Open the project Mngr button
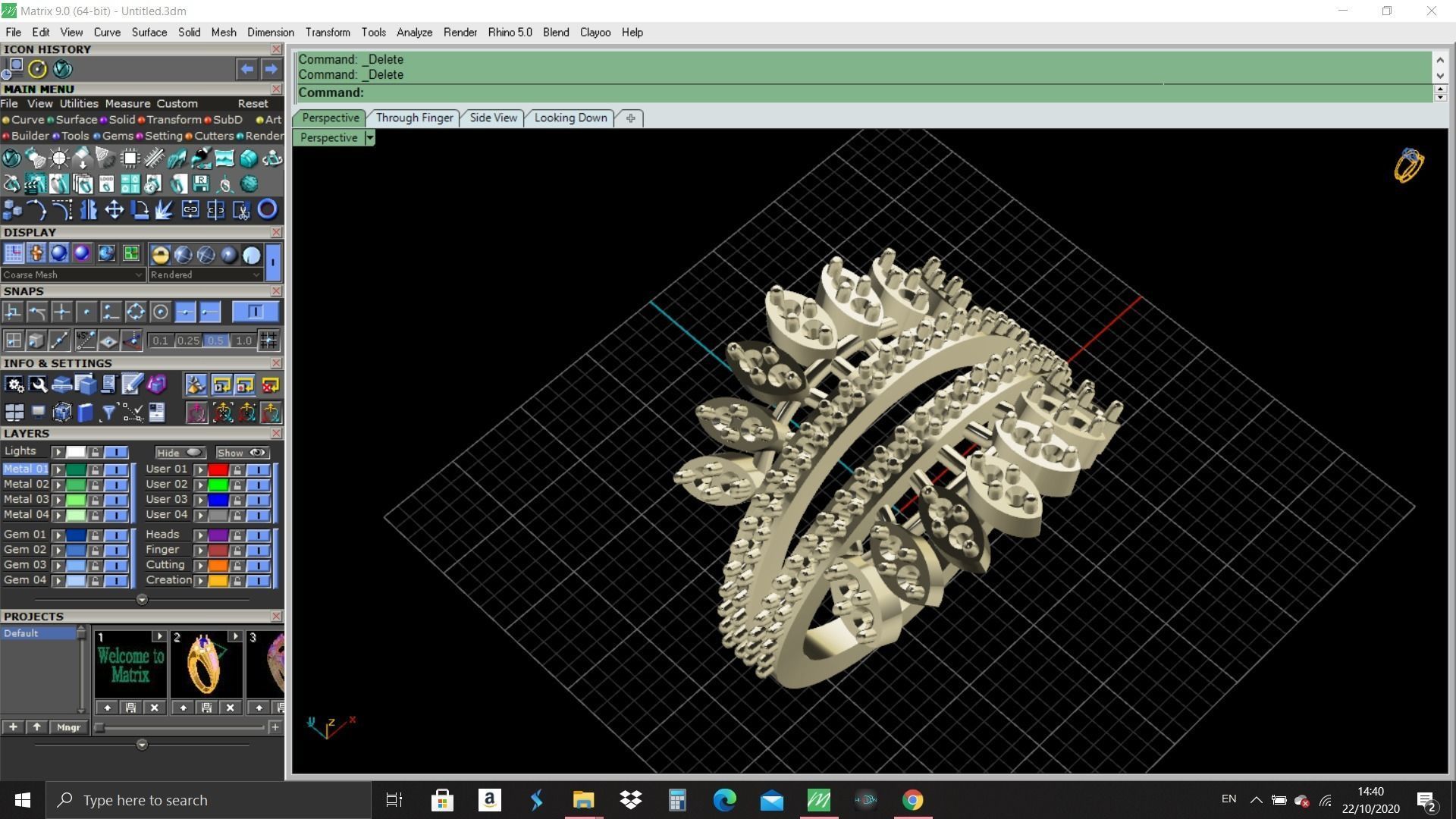1456x819 pixels. [x=68, y=726]
